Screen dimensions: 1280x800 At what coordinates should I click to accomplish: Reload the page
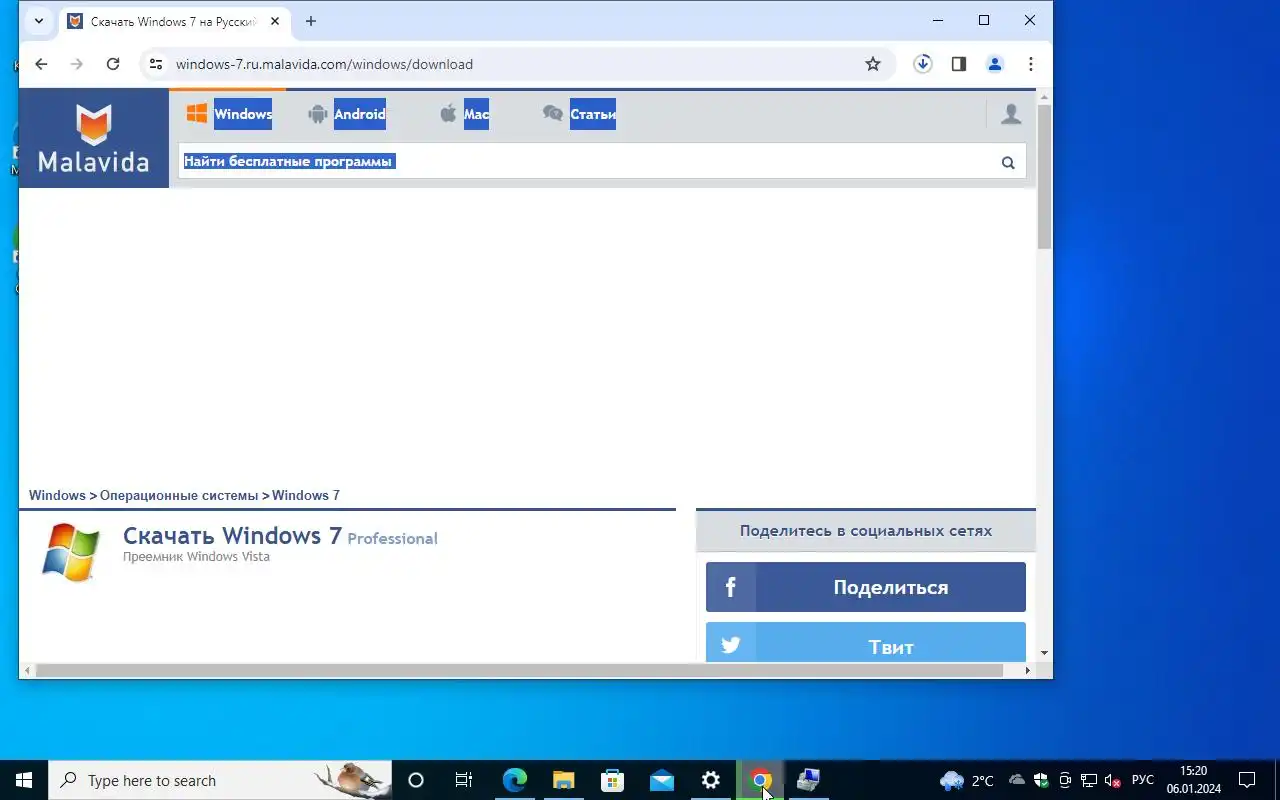[x=113, y=64]
